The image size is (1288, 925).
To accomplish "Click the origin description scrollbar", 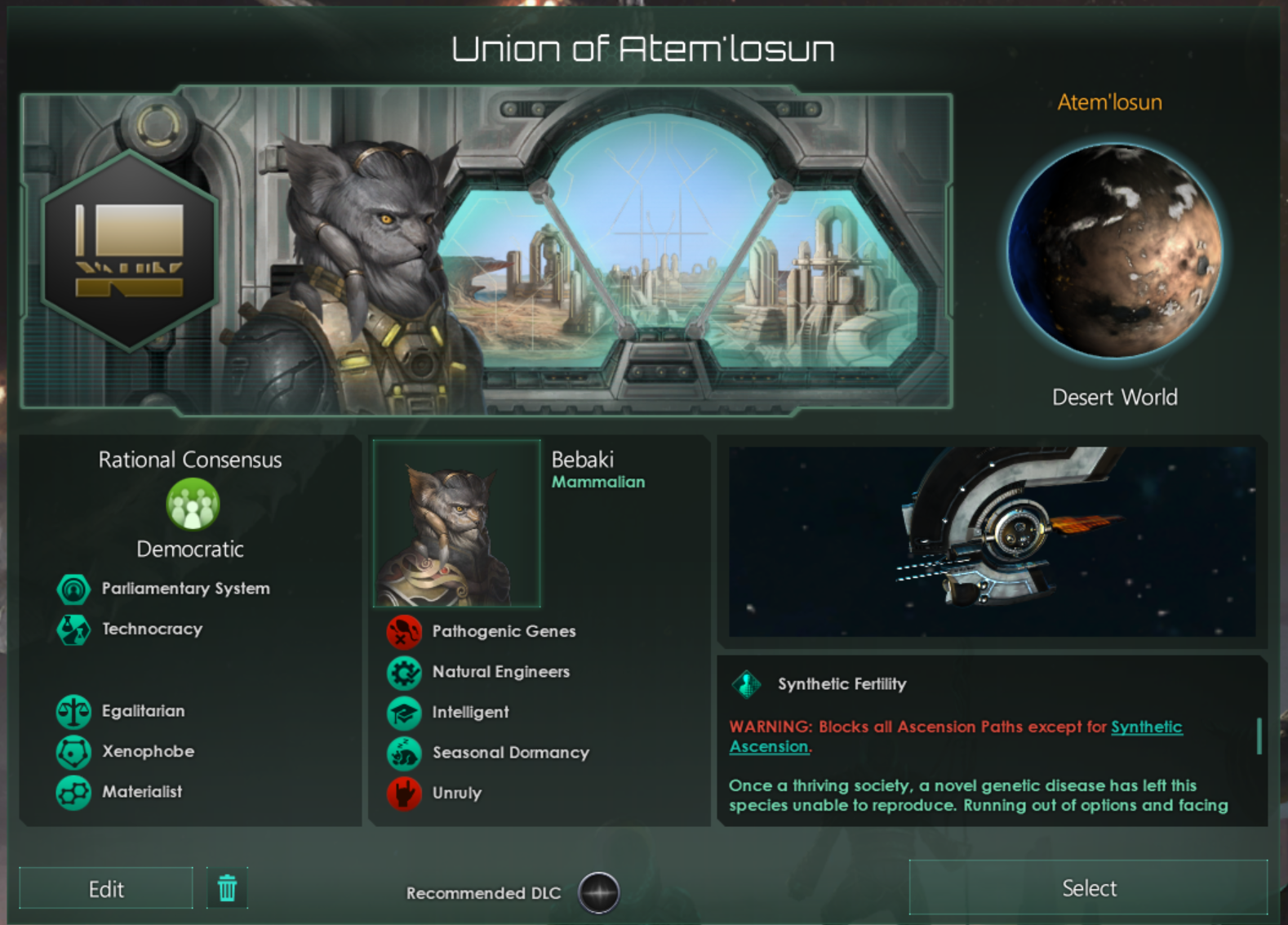I will [1259, 736].
